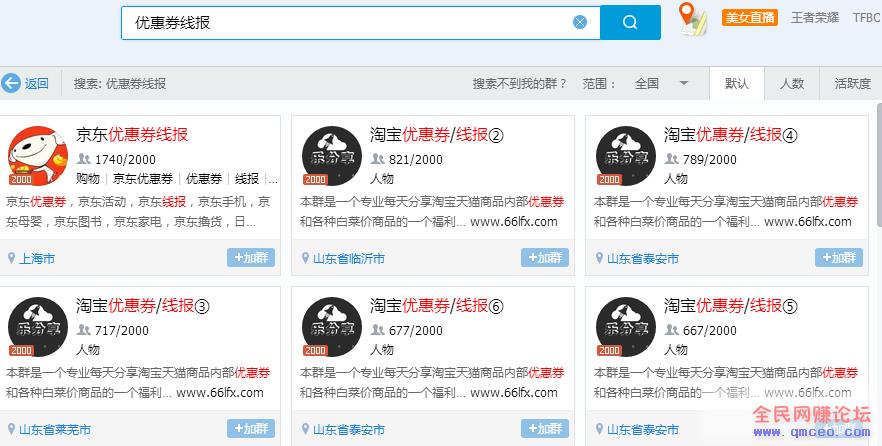This screenshot has width=882, height=446.
Task: Open the TFBC hot search link
Action: pos(866,17)
